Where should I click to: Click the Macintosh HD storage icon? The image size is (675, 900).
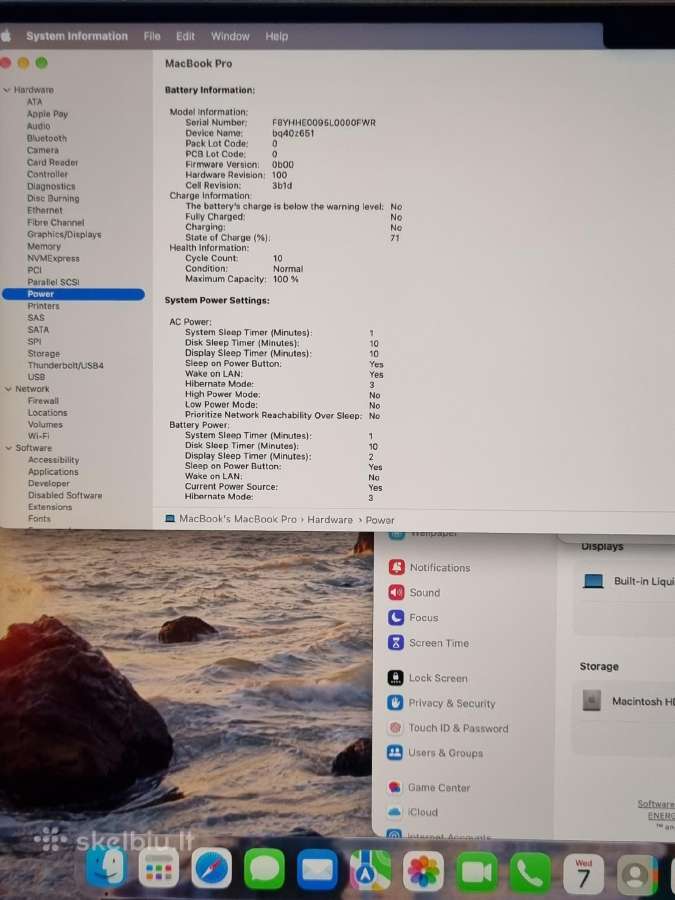coord(591,700)
